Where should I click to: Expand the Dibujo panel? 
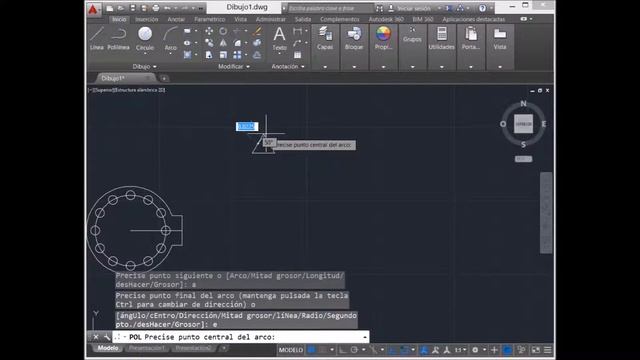144,67
